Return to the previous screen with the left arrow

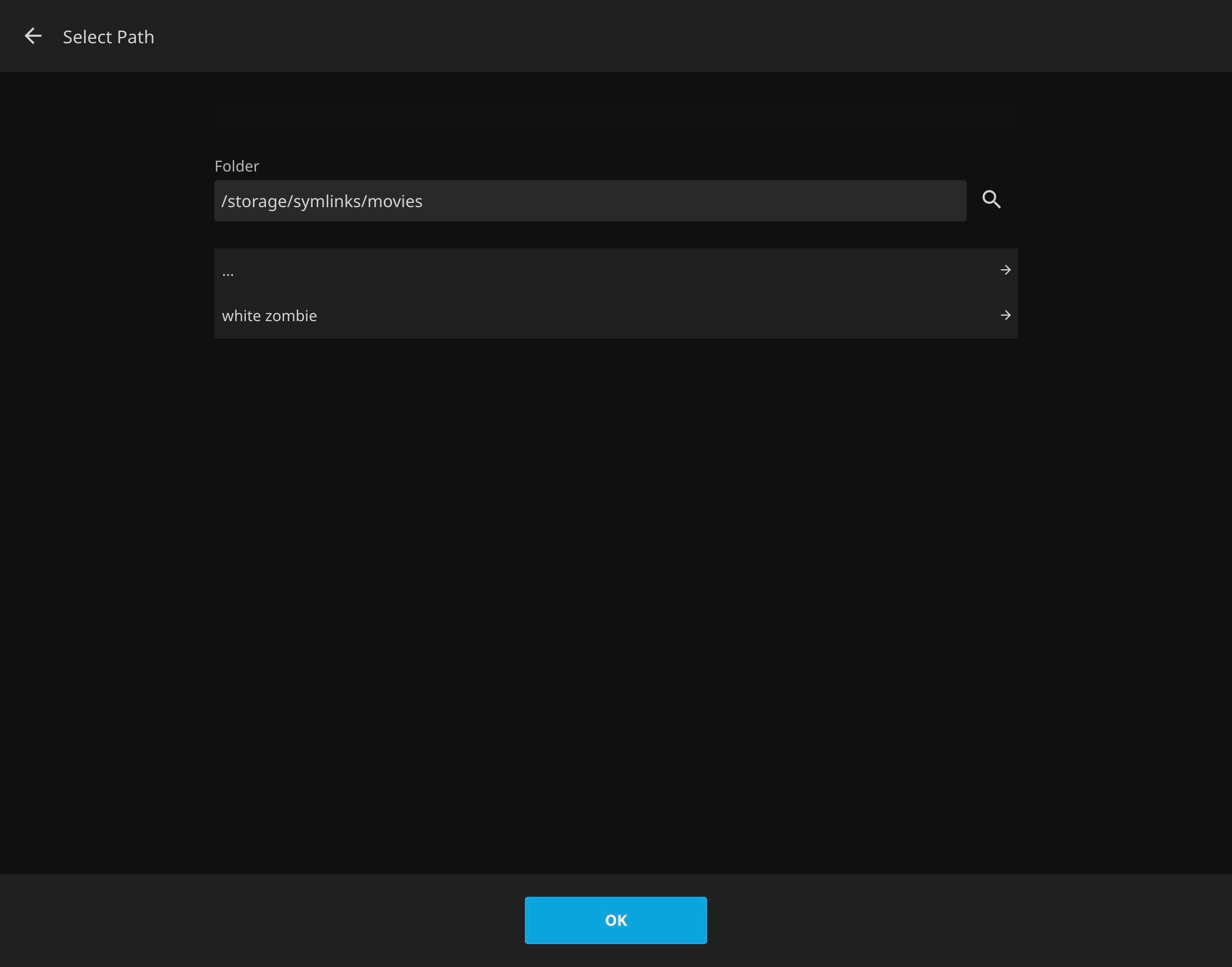(33, 36)
